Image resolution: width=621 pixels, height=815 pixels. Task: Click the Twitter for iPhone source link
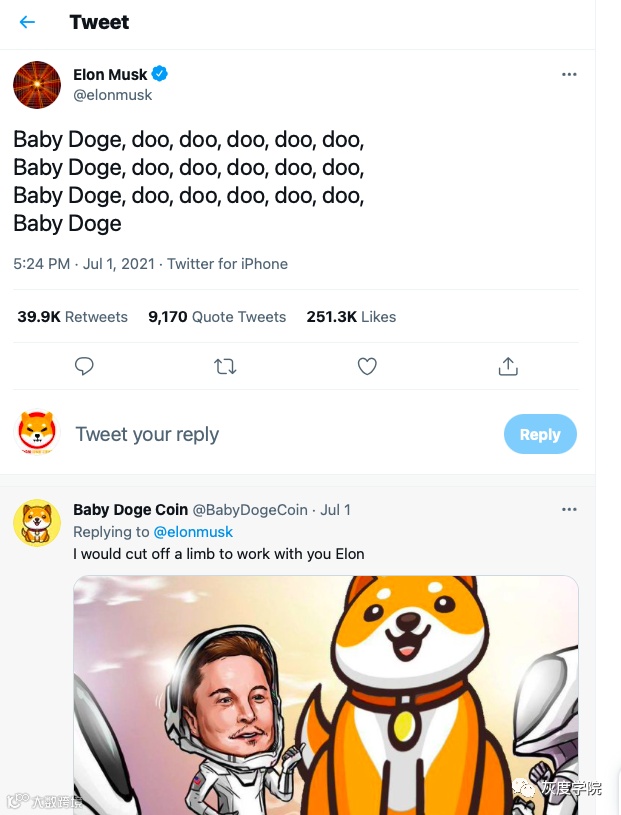pos(227,264)
